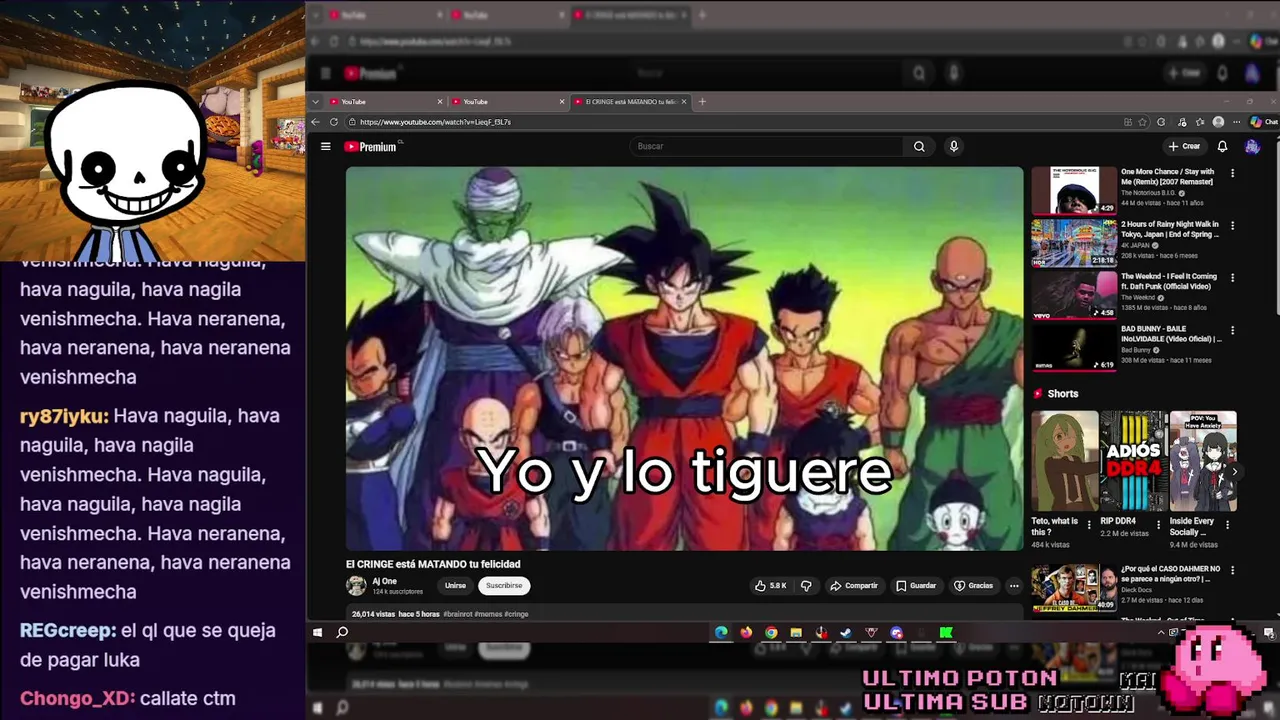Add page to favorites with star icon
Screen dimensions: 1280x720
[x=1143, y=122]
